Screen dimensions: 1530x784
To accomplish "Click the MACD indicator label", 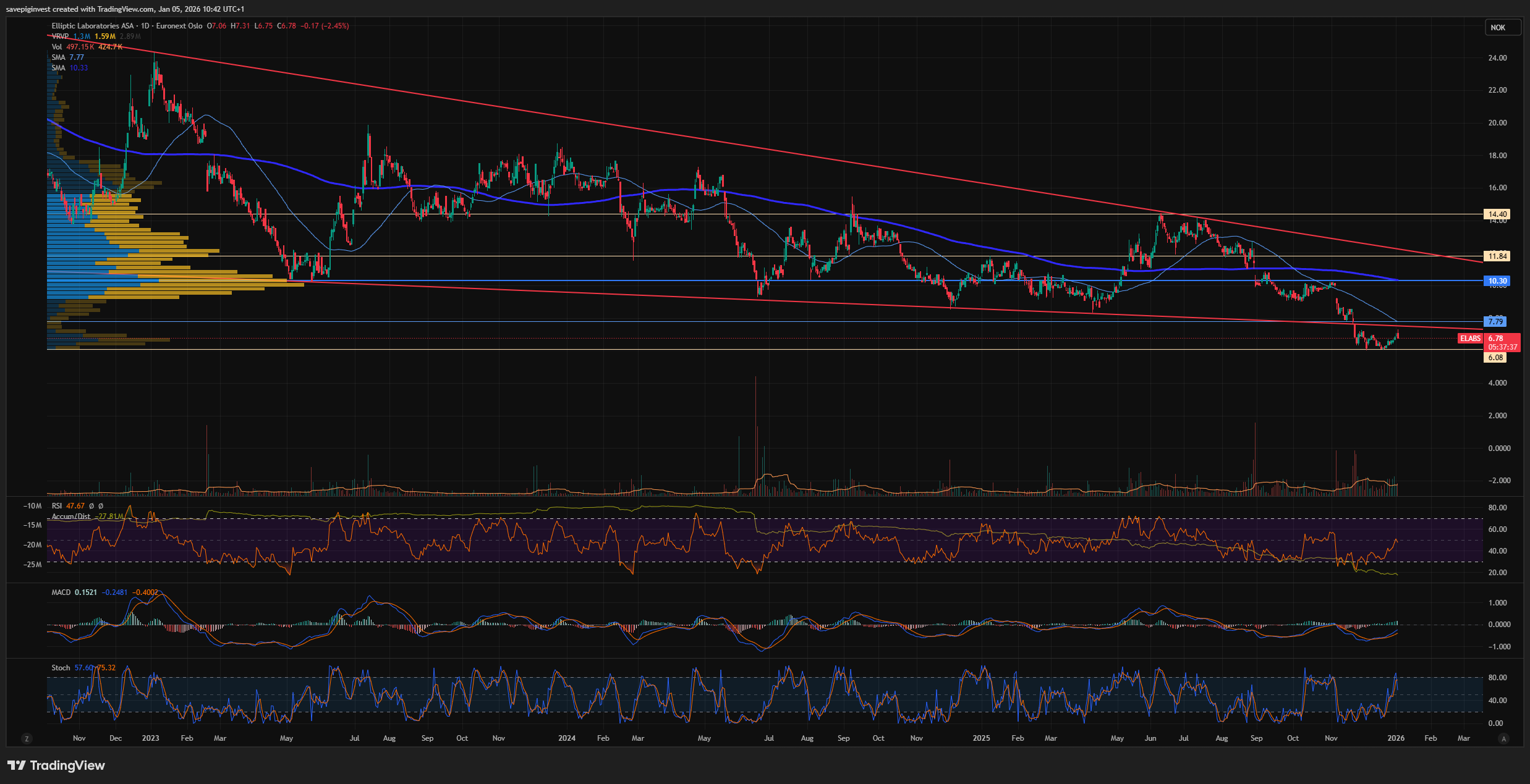I will click(x=61, y=592).
